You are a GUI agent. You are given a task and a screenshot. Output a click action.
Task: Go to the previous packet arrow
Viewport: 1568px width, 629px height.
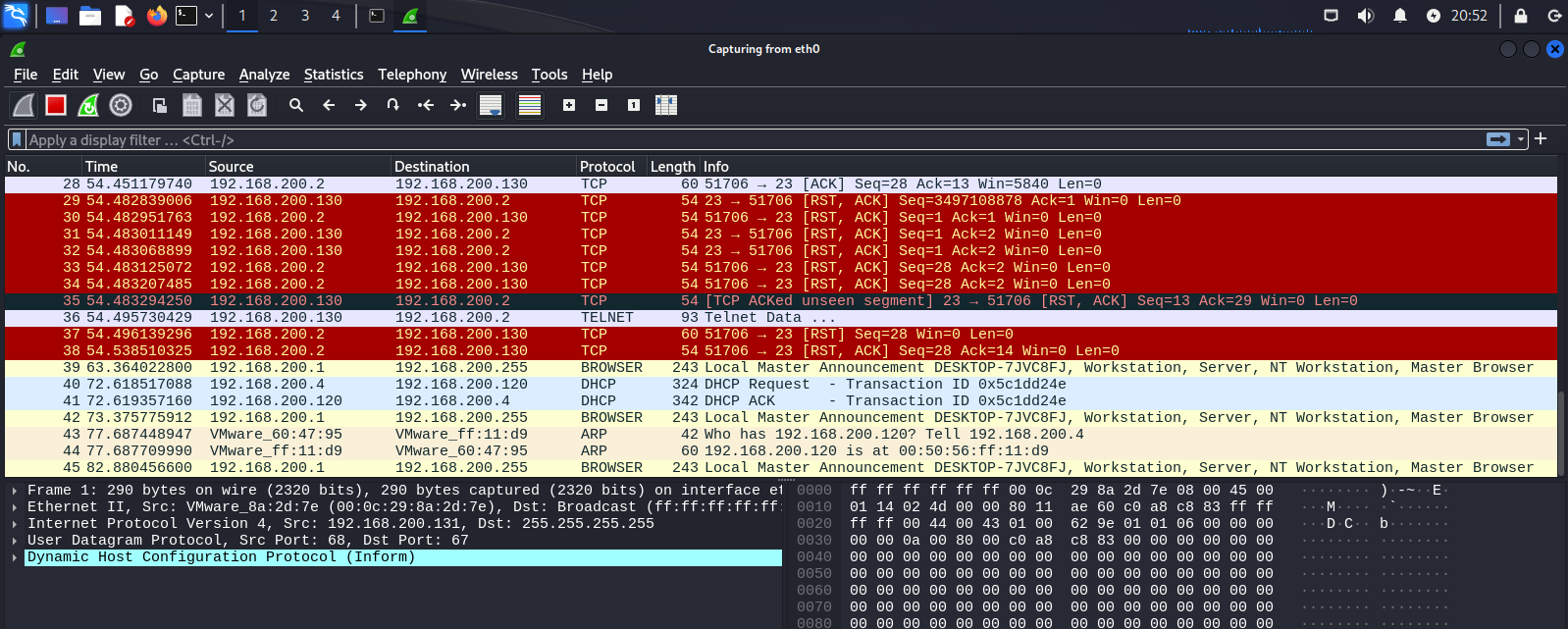[329, 105]
